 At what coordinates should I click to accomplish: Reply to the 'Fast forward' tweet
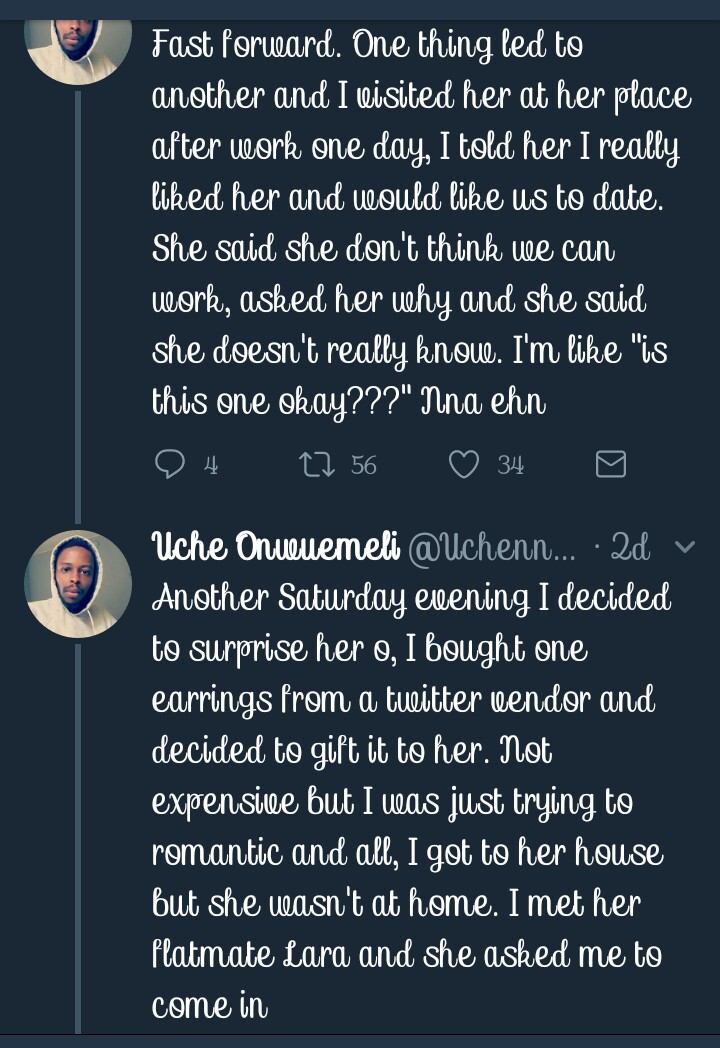click(171, 464)
